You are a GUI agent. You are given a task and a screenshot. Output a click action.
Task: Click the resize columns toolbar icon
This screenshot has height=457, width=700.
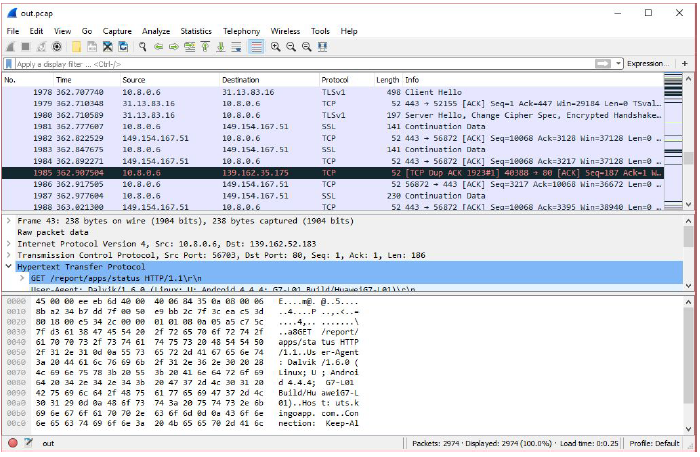click(x=324, y=47)
